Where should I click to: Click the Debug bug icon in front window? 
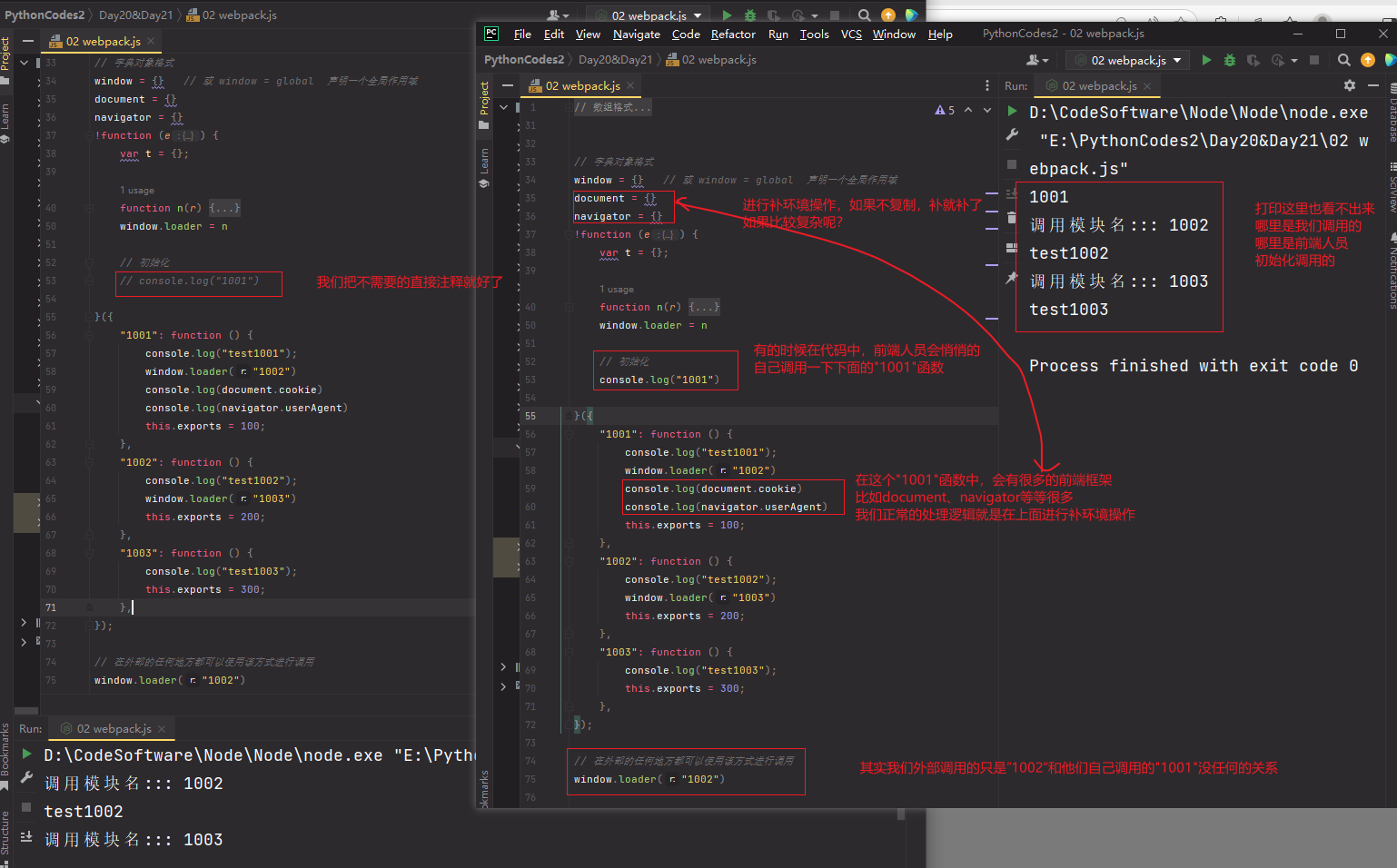1229,61
